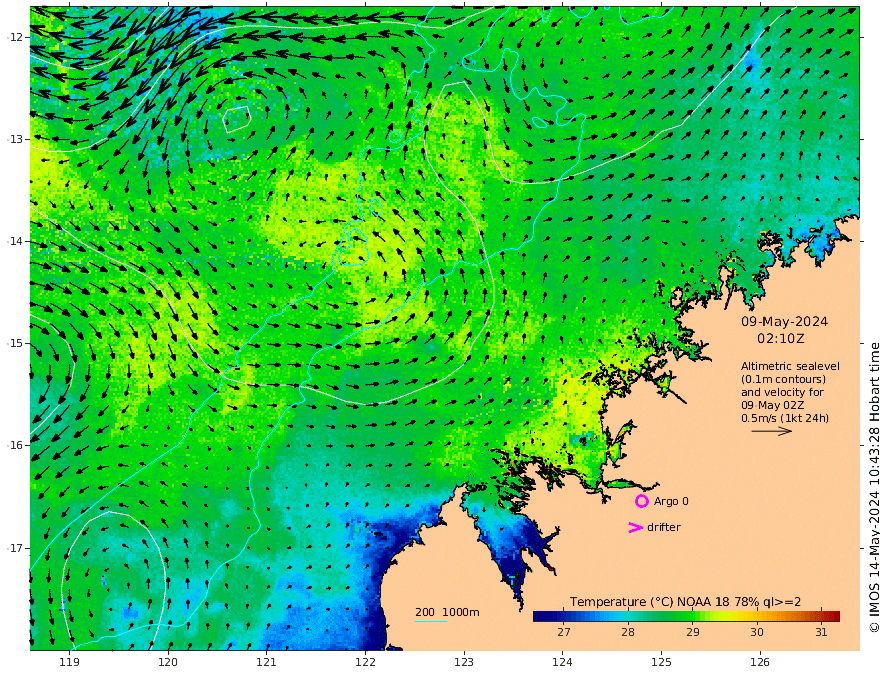Click longitude label 123 on the axis
Viewport: 880px width, 680px height.
click(x=464, y=662)
